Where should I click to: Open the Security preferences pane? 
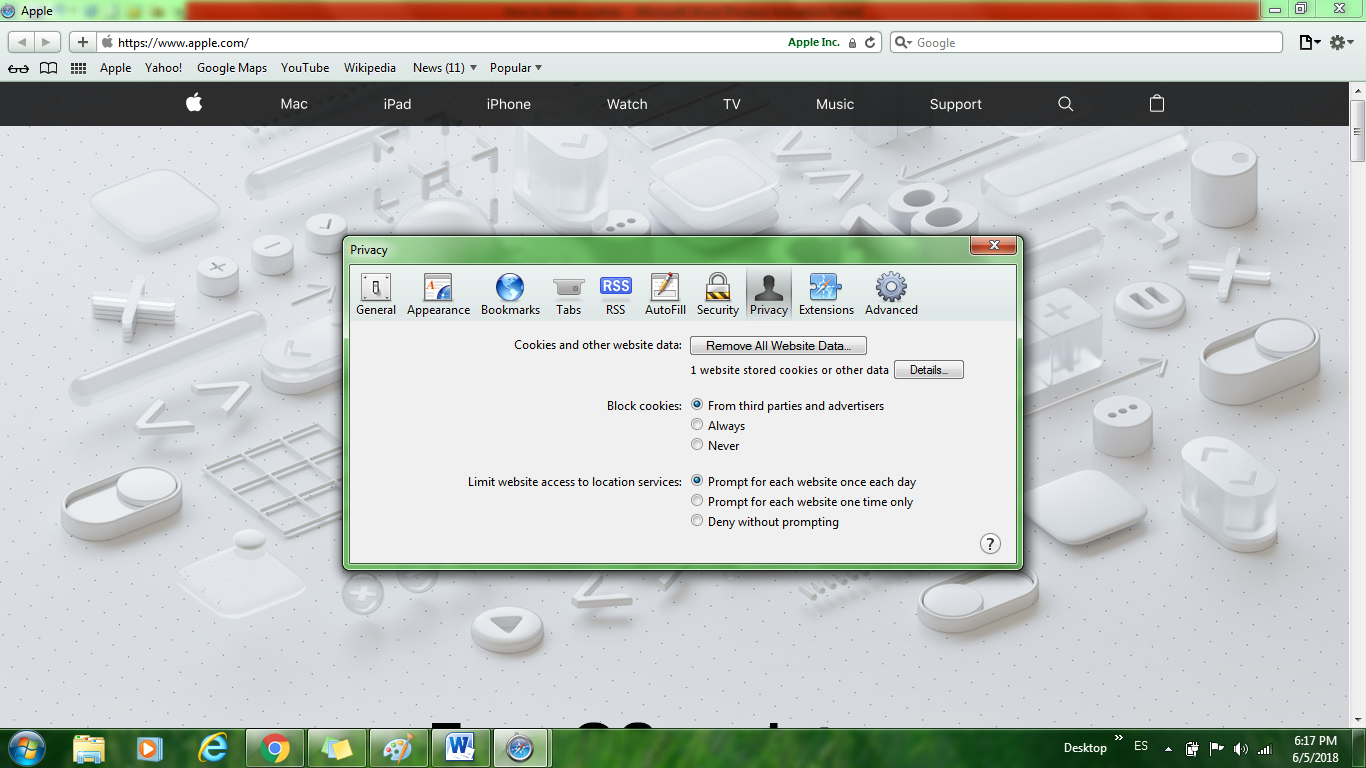pos(718,295)
